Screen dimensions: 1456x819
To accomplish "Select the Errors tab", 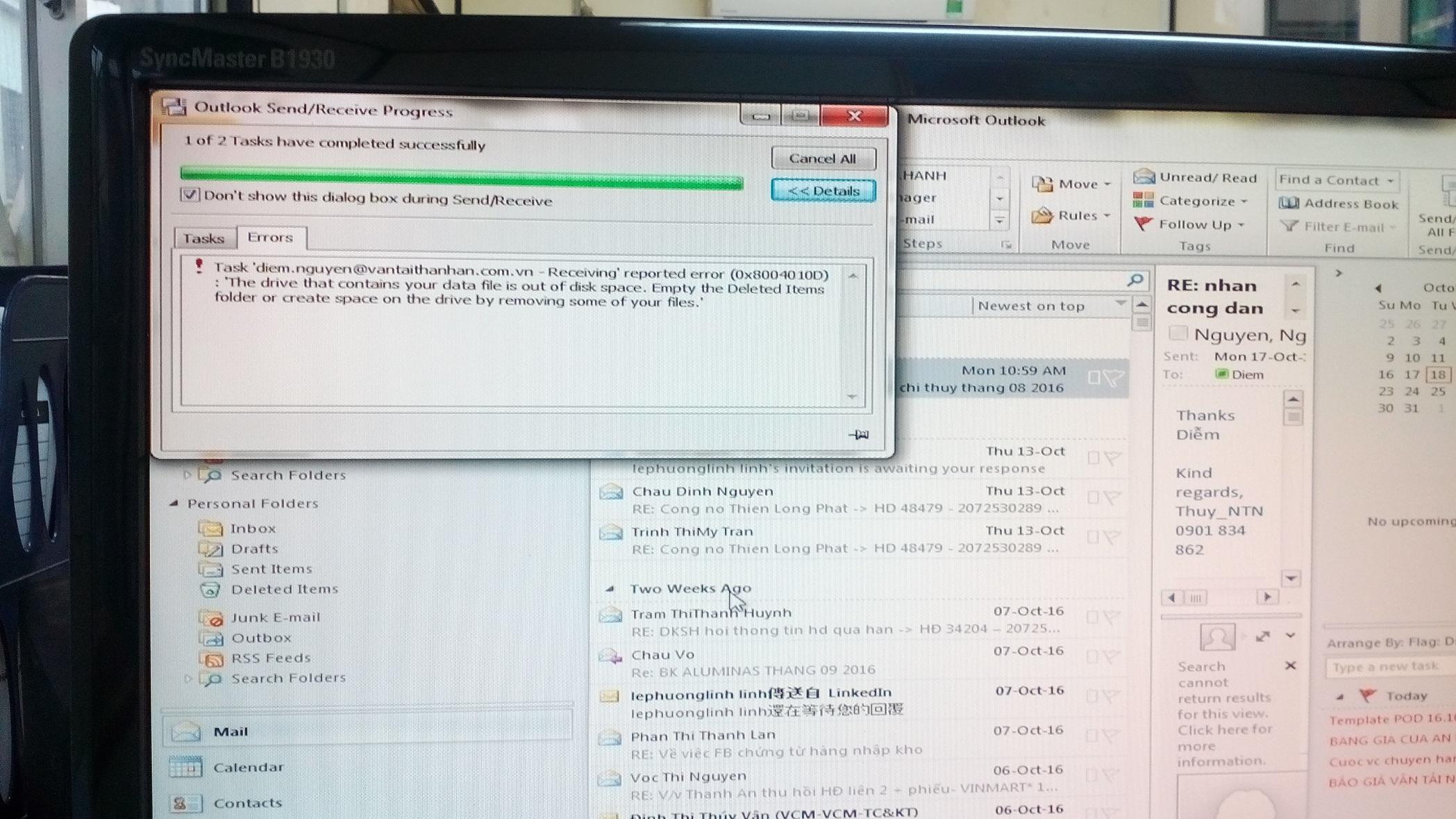I will pyautogui.click(x=271, y=238).
